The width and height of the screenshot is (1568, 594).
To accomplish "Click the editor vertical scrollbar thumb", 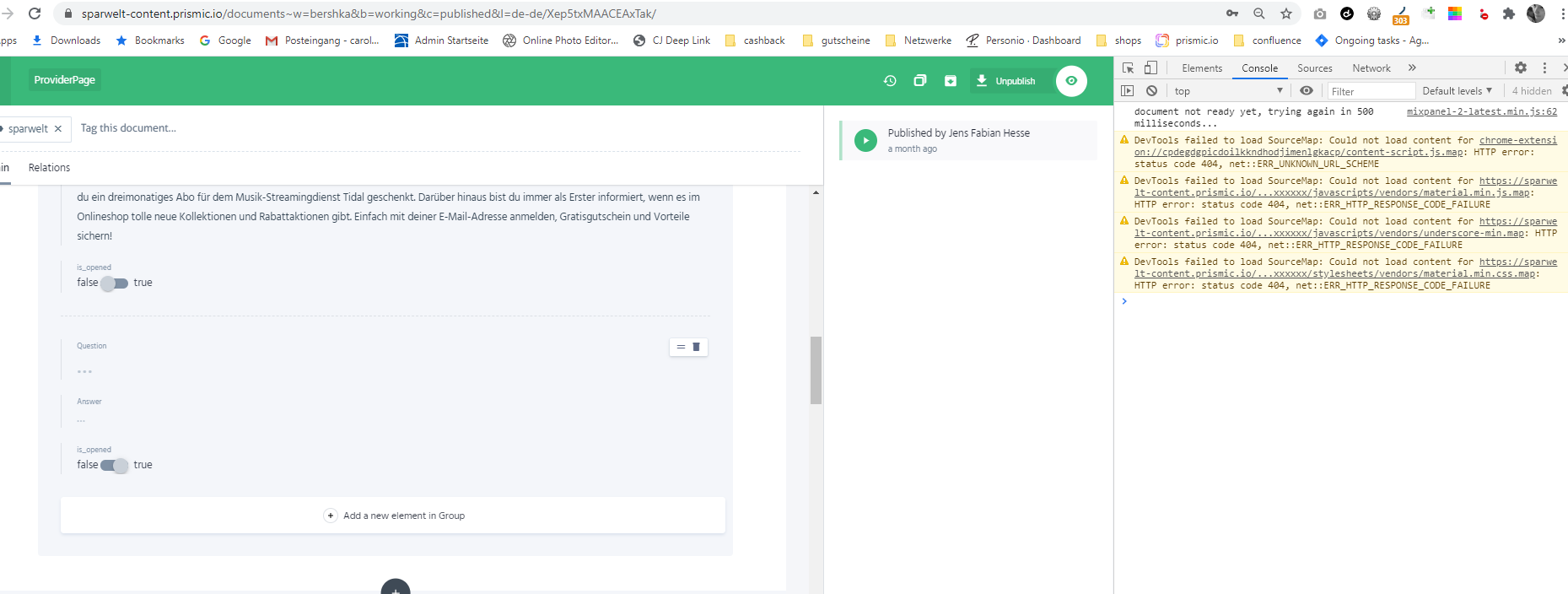I will [816, 370].
